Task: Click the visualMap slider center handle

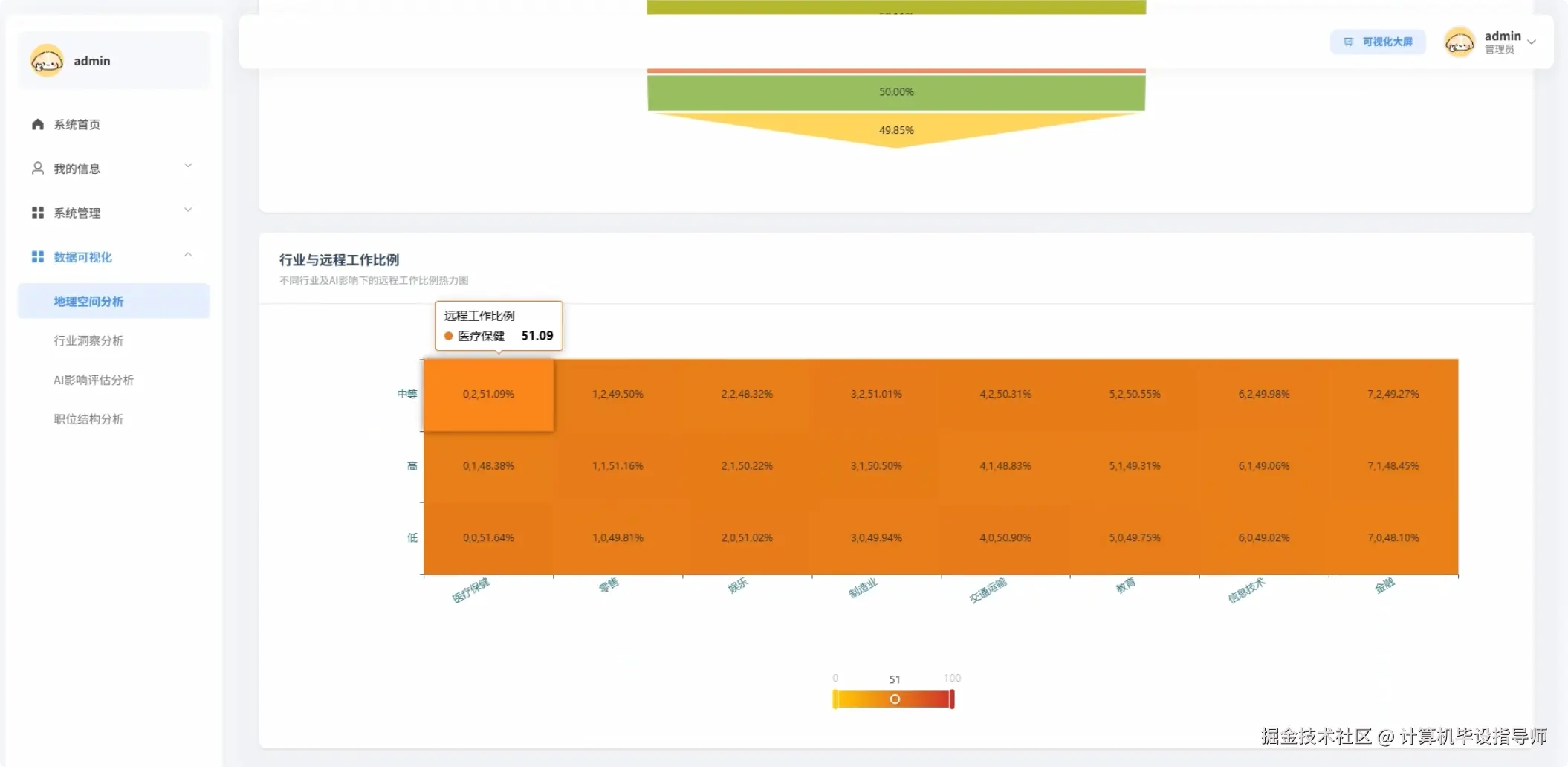Action: pos(895,699)
